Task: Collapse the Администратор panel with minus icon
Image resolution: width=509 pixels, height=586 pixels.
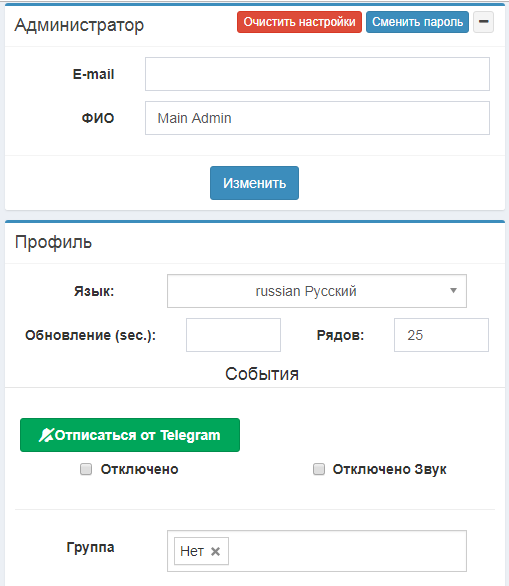Action: (x=483, y=22)
